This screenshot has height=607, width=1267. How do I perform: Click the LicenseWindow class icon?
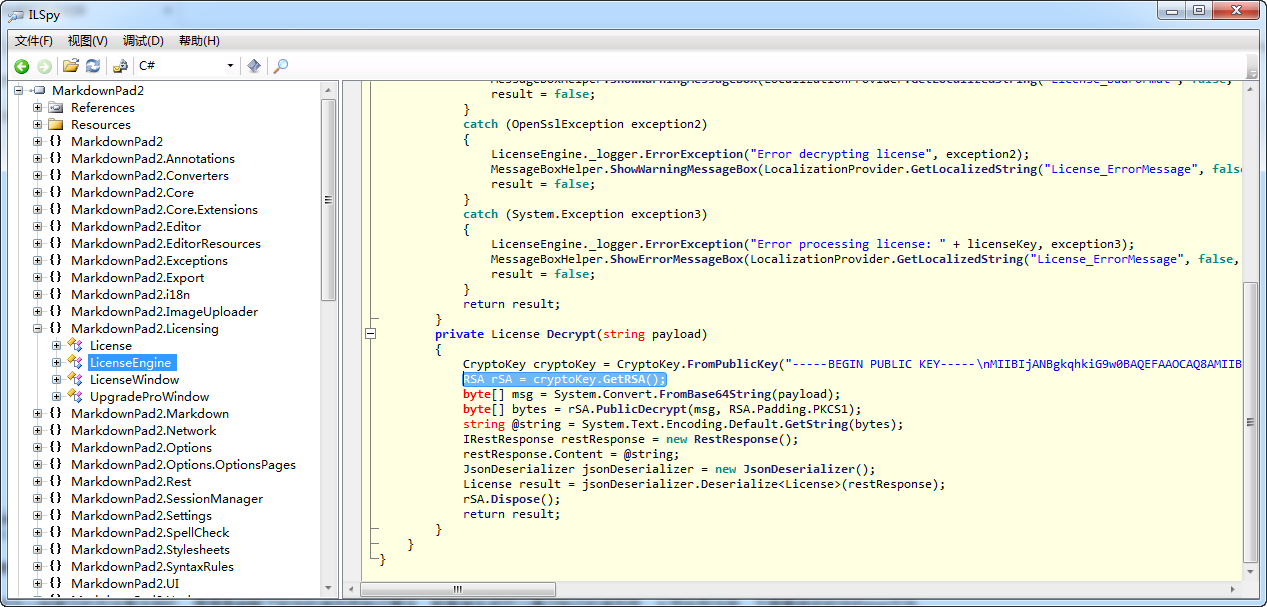pos(76,379)
